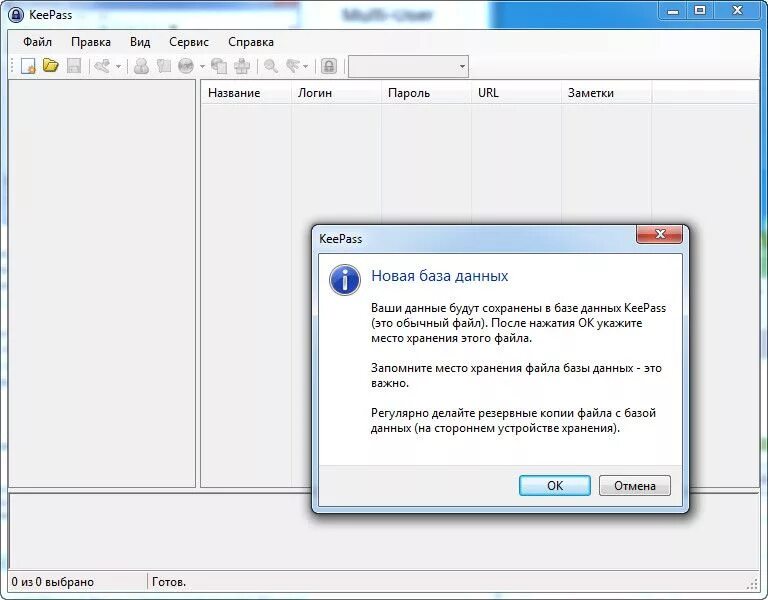Open the quick search combo box

(x=408, y=67)
